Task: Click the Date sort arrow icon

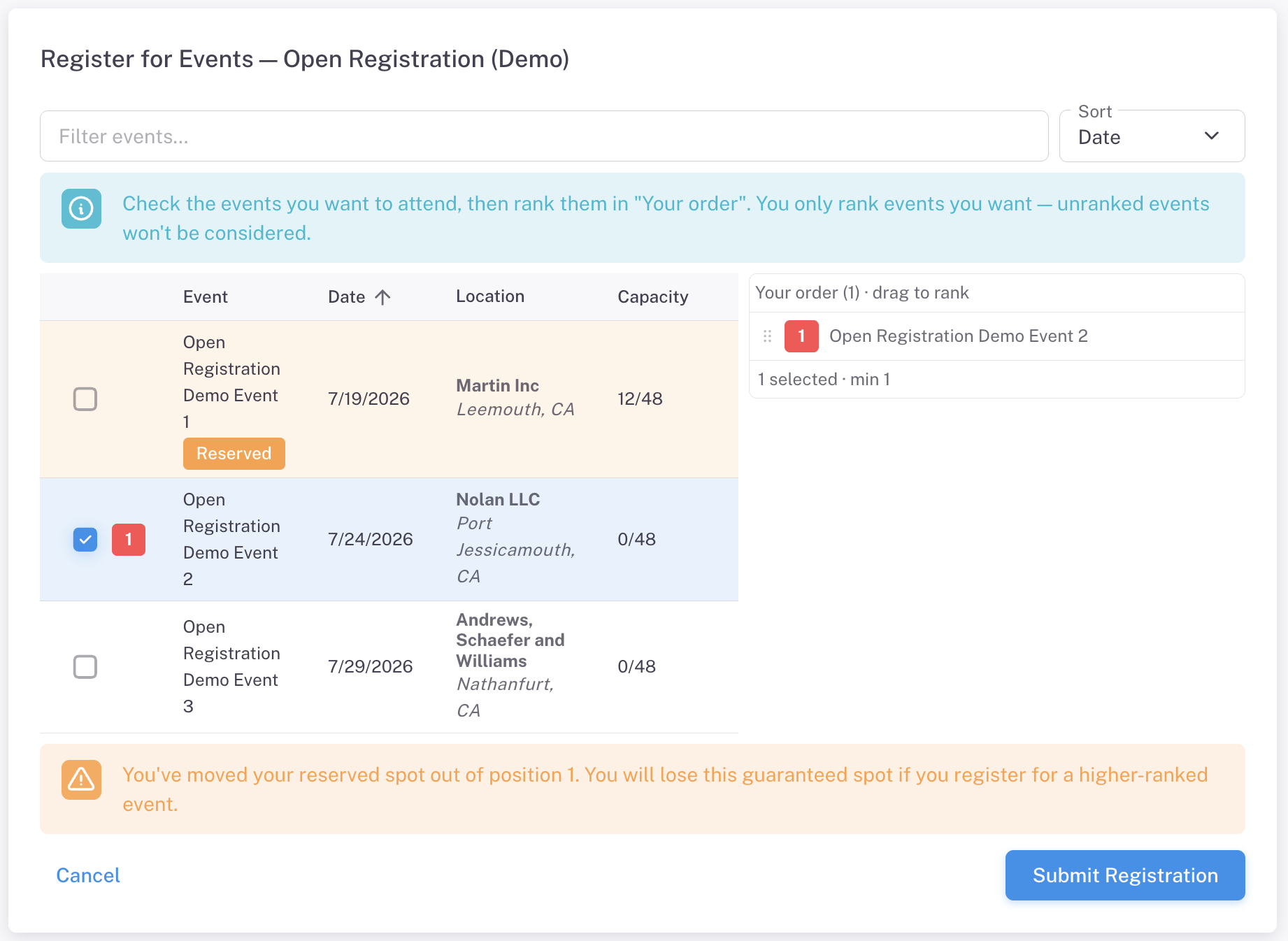Action: coord(382,297)
